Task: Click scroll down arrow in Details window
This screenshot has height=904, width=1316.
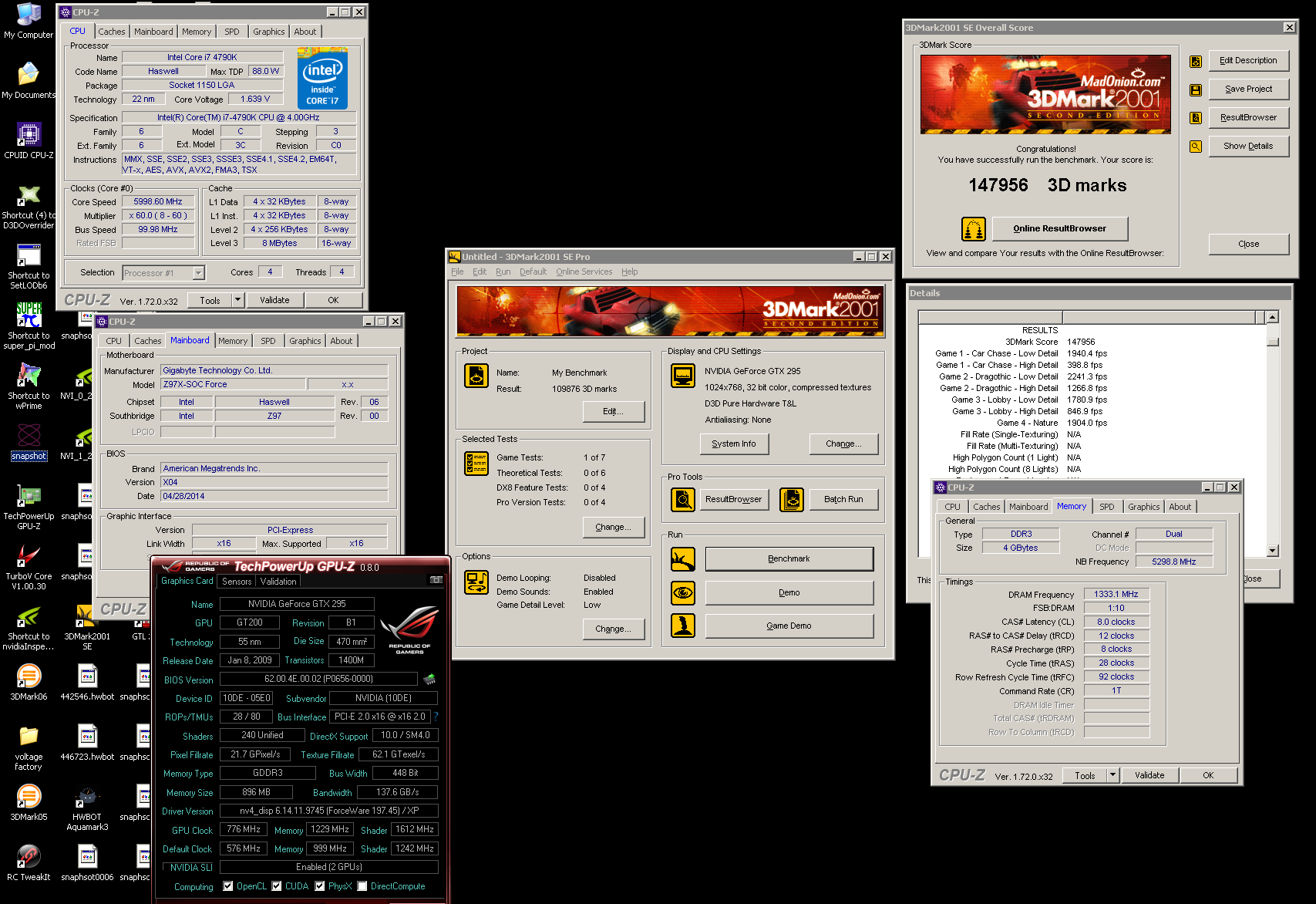Action: (x=1273, y=551)
